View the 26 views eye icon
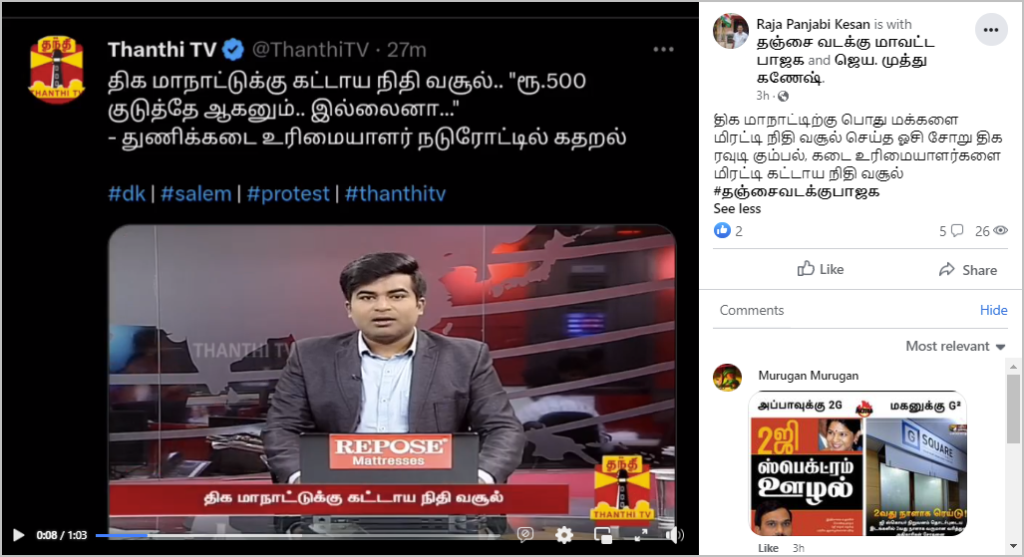This screenshot has height=557, width=1024. (1000, 231)
